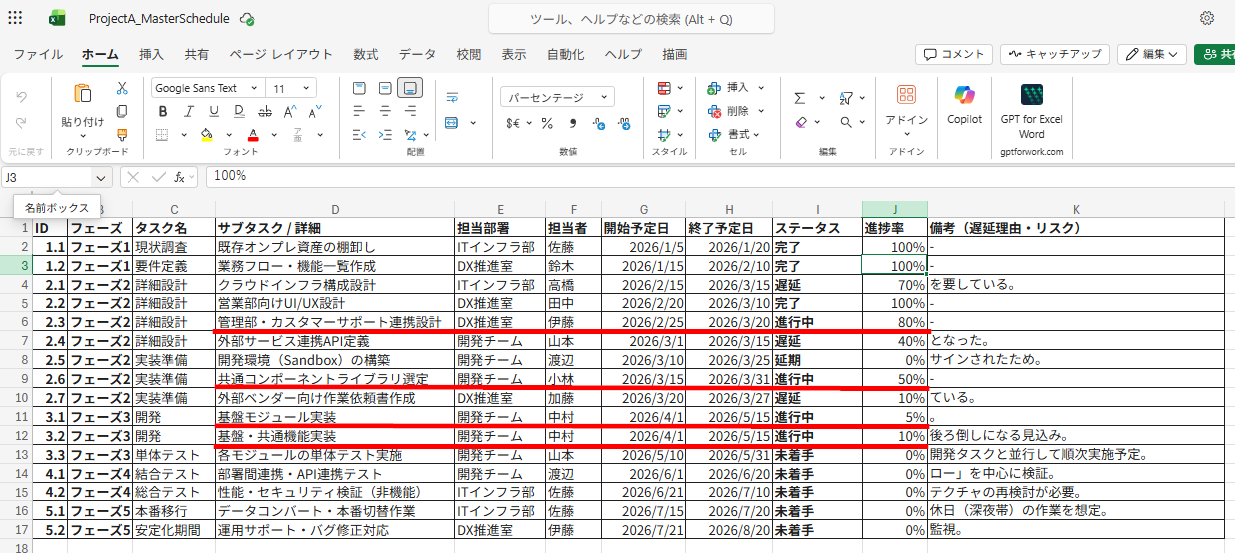Click the AutoSum sigma icon
The width and height of the screenshot is (1235, 553).
pyautogui.click(x=800, y=98)
